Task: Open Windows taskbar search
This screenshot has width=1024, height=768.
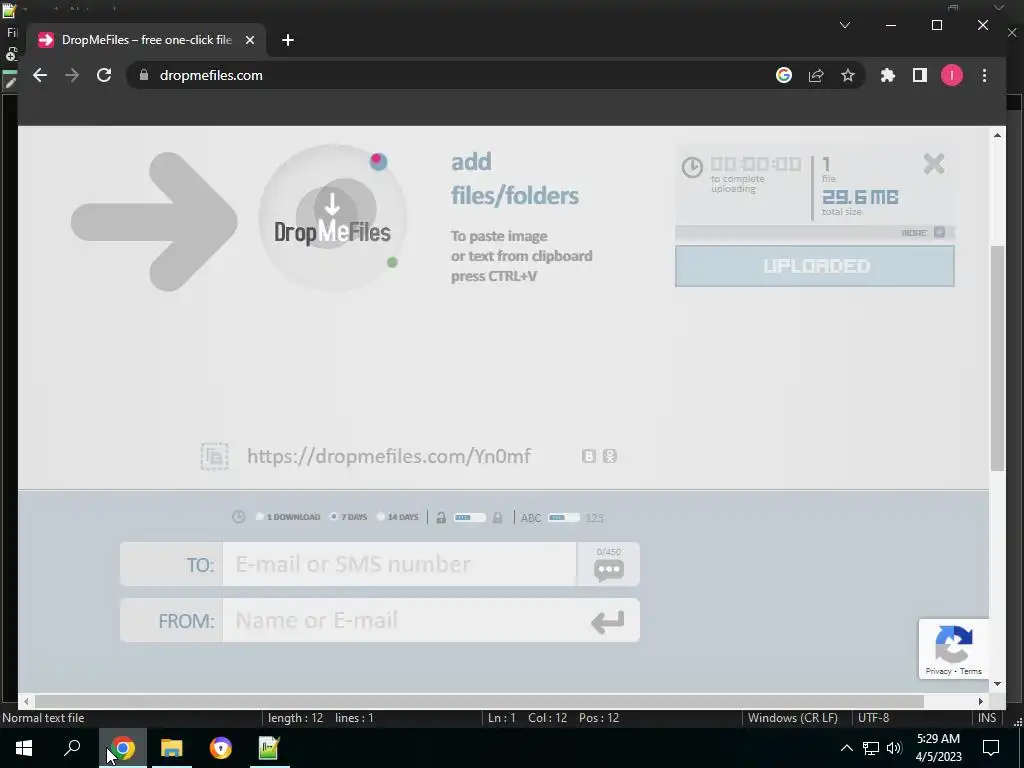Action: (x=72, y=748)
